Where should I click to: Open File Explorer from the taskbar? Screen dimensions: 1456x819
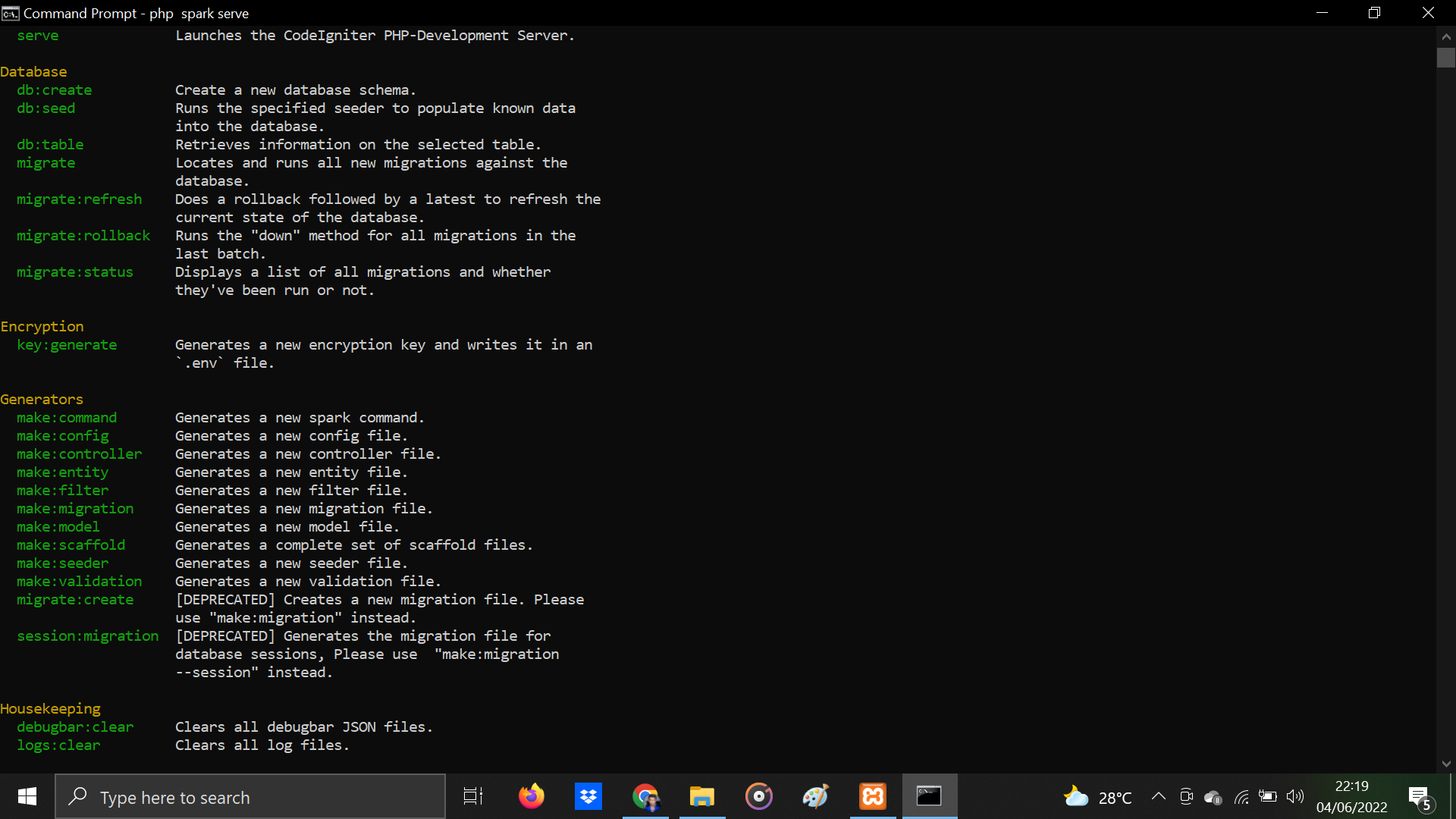pyautogui.click(x=702, y=796)
